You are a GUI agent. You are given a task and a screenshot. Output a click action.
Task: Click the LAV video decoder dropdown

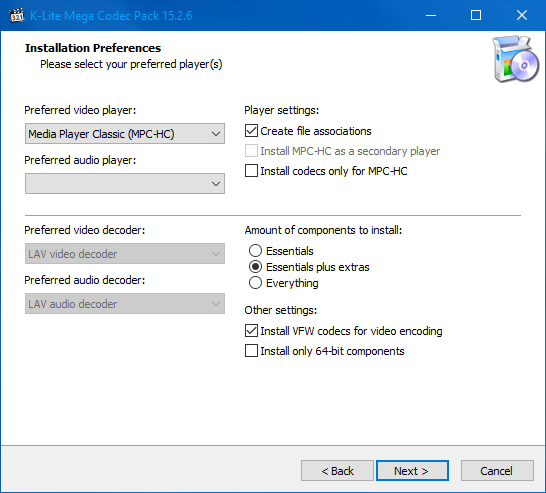[x=125, y=254]
